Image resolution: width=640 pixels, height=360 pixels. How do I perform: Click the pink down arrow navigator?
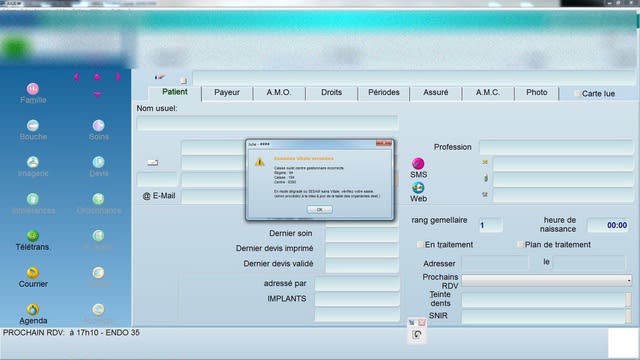click(x=97, y=94)
